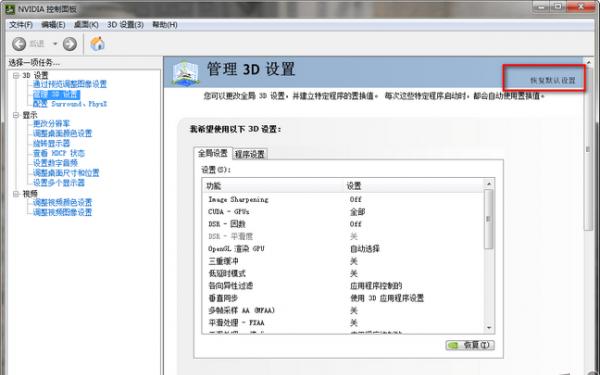Click the 管理 3D 设置 header icon
Viewport: 600px width, 375px height.
185,72
